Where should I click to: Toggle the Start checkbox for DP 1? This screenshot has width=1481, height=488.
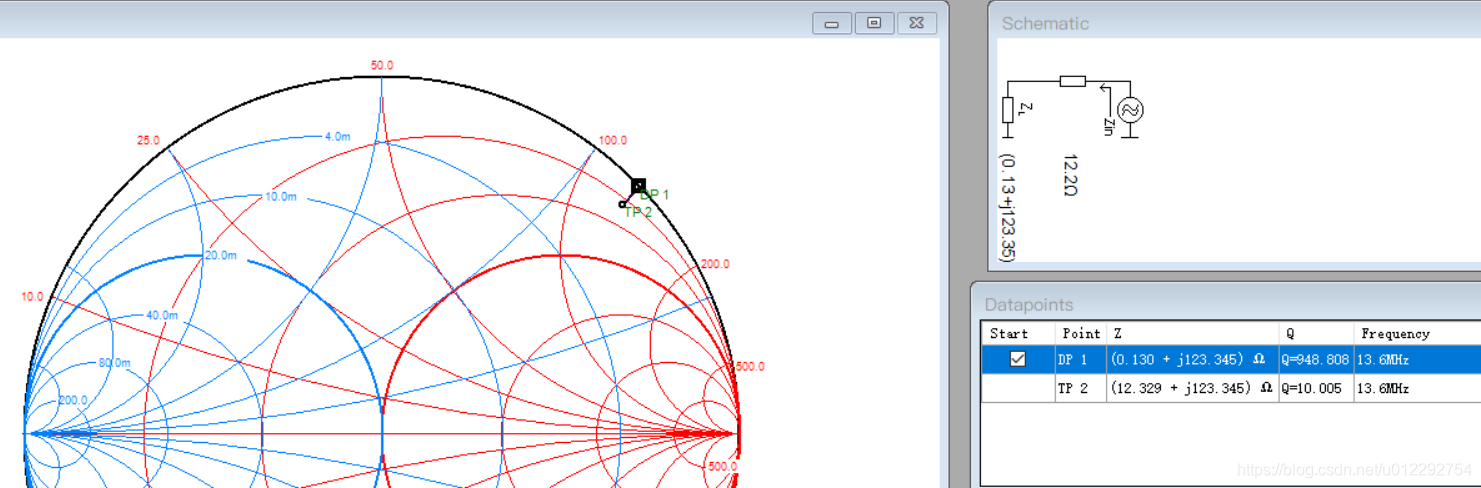1017,360
